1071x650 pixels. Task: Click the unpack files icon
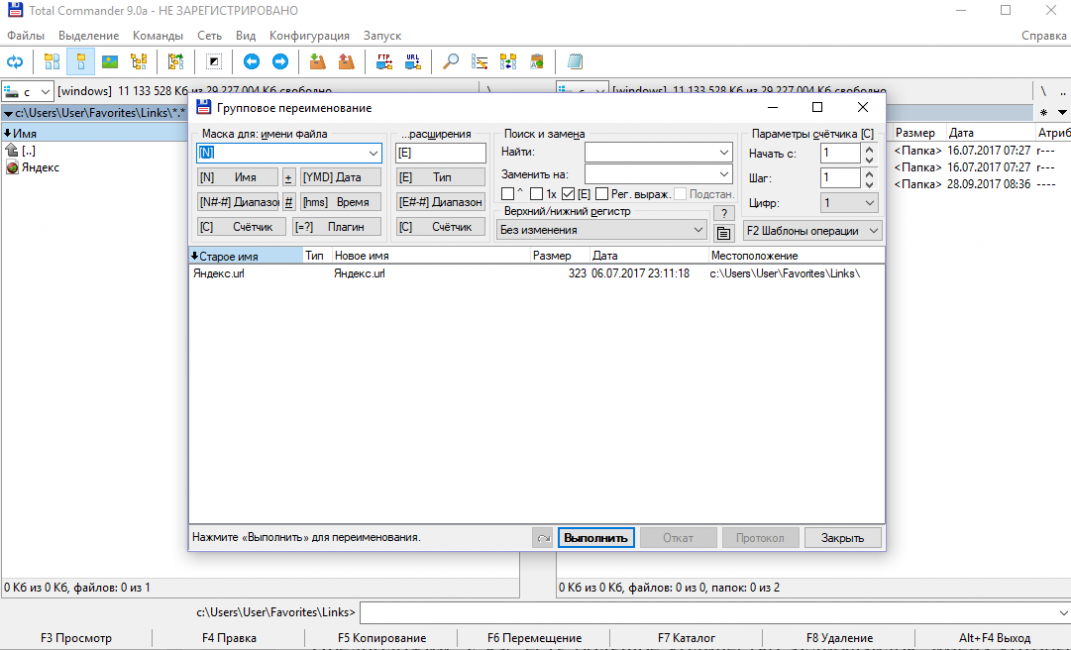pos(346,62)
